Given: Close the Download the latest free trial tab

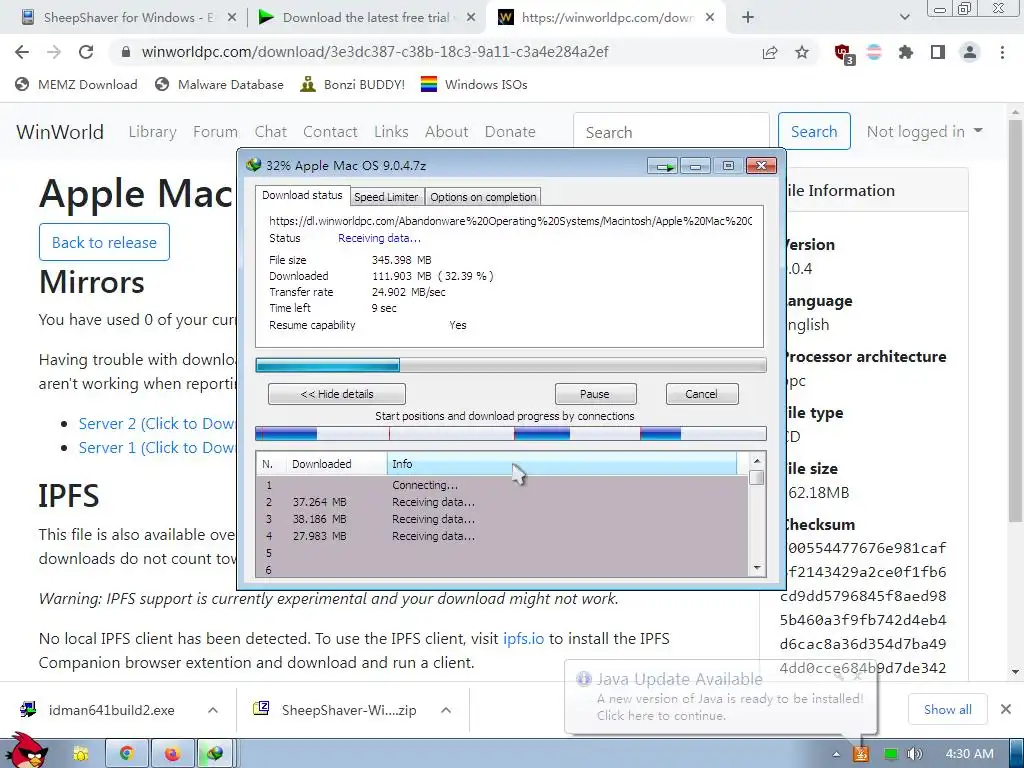Looking at the screenshot, I should pos(471,18).
